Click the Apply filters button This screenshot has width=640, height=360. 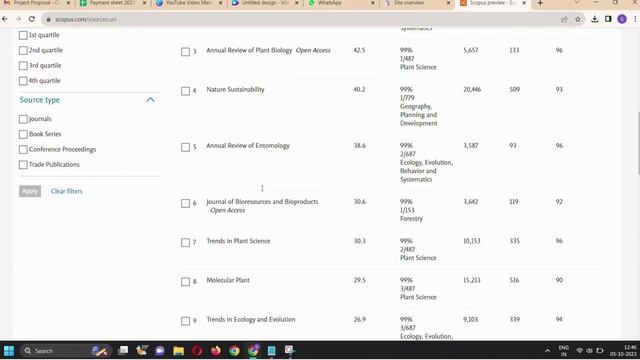[x=30, y=191]
